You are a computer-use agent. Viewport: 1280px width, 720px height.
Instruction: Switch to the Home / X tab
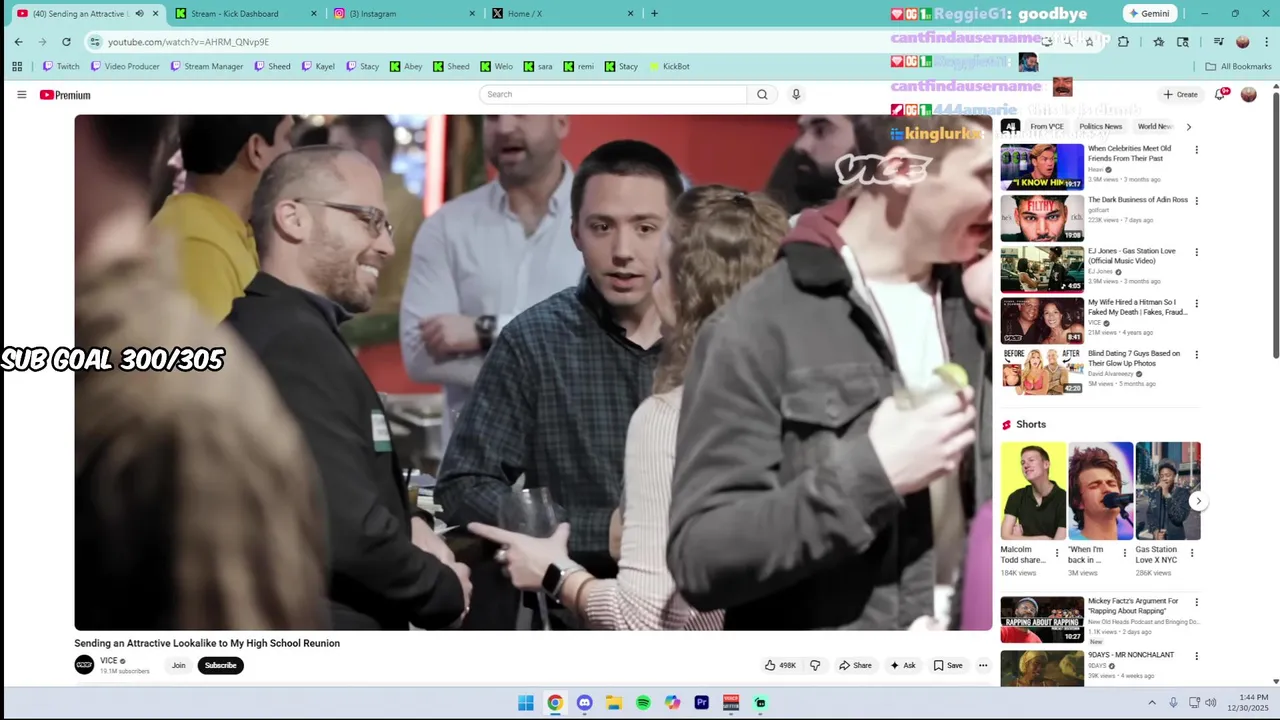pos(565,14)
